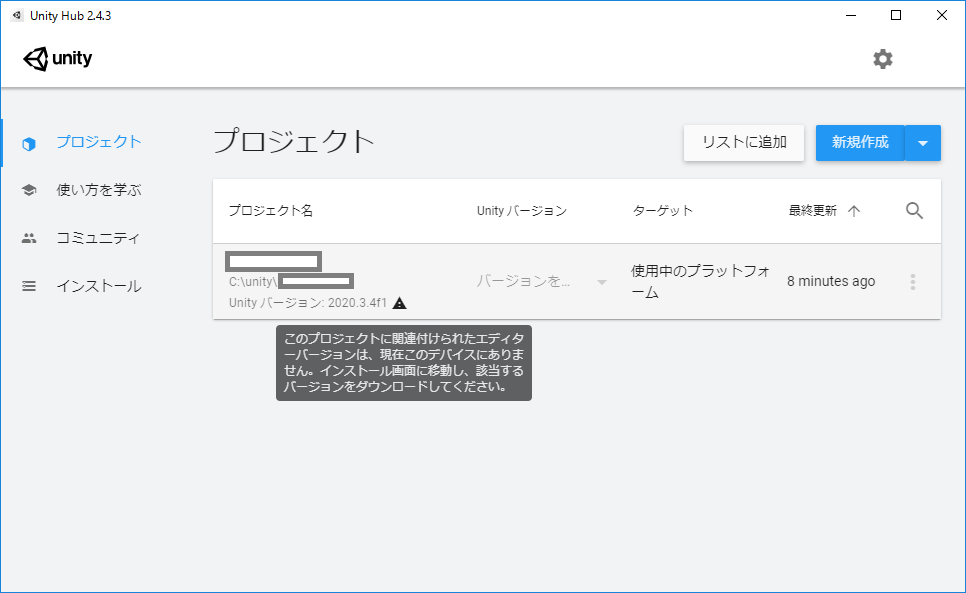Click the 使用中のプラットフォーム target cell
This screenshot has width=966, height=593.
(x=700, y=281)
